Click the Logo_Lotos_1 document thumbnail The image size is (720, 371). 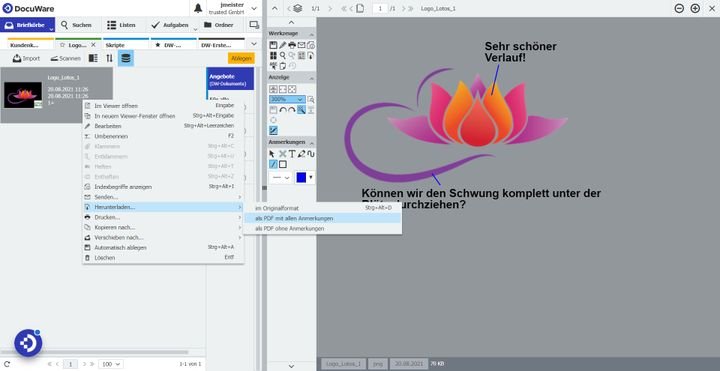[22, 95]
